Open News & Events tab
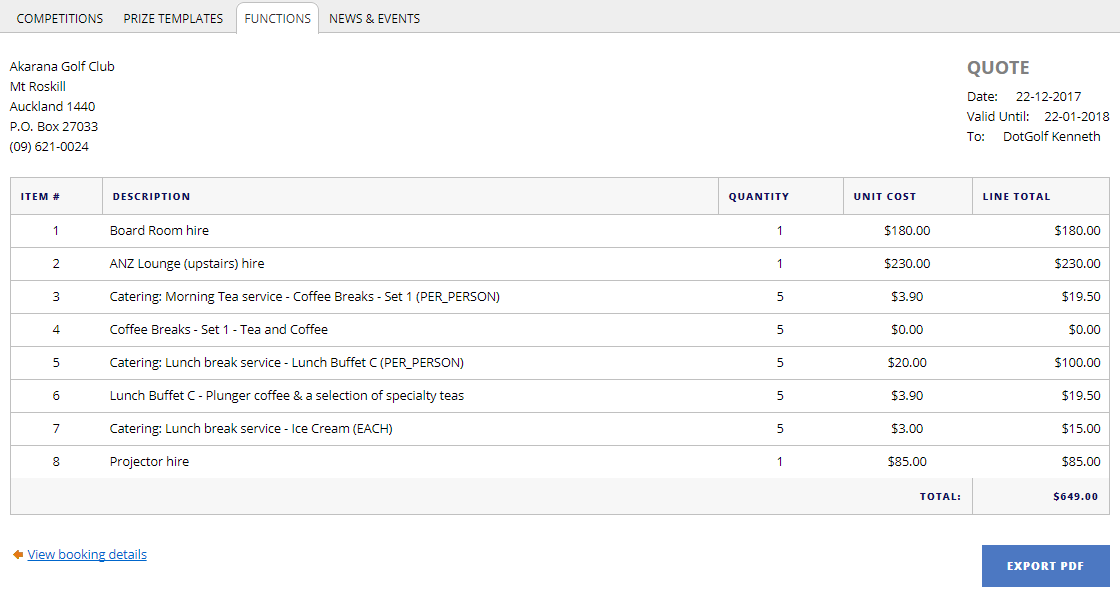The image size is (1120, 608). point(374,18)
